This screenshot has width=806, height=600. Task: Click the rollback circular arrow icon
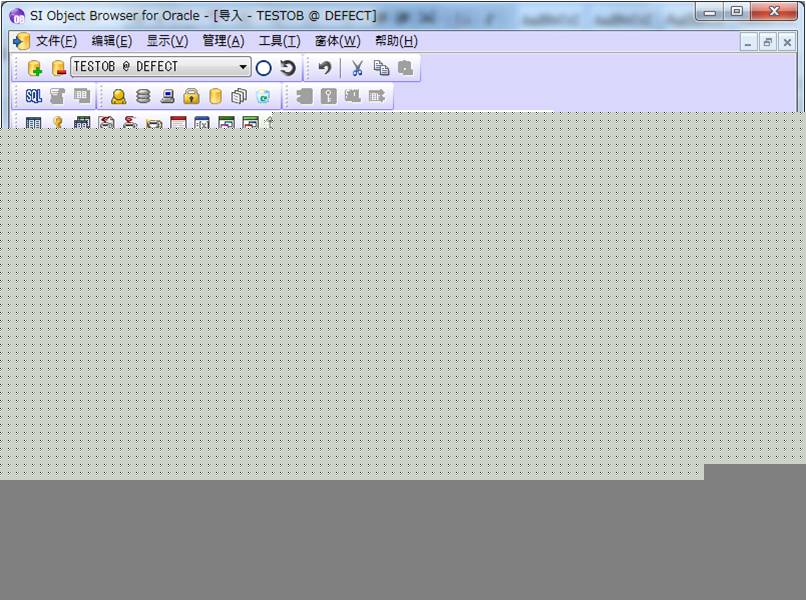click(x=288, y=68)
